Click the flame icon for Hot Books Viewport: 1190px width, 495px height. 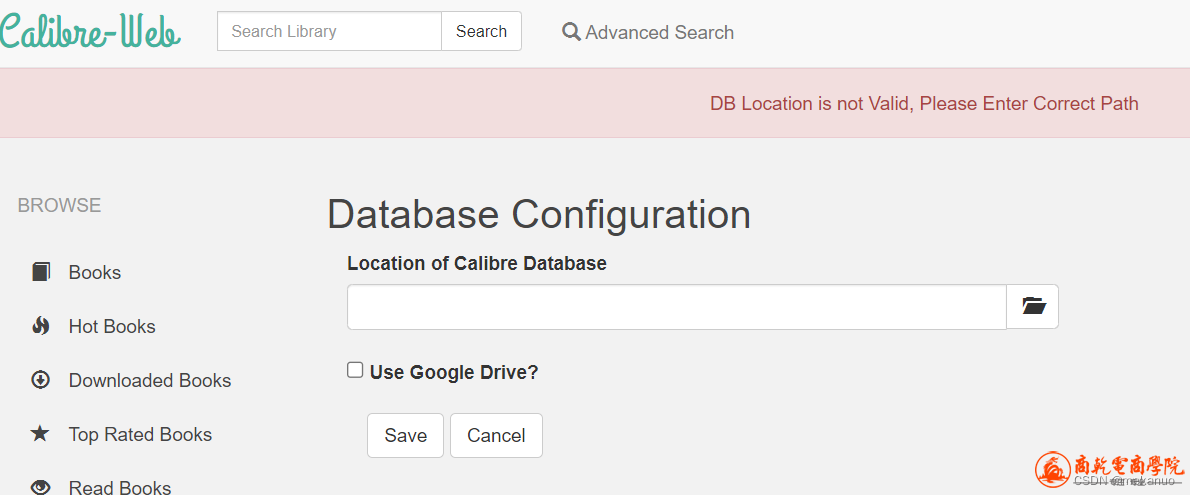[x=41, y=326]
